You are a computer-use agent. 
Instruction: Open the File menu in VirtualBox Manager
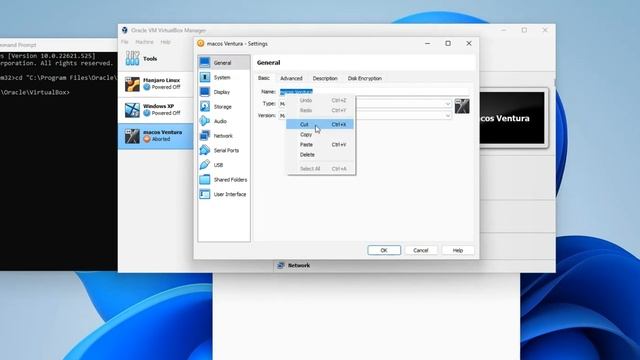[x=124, y=42]
